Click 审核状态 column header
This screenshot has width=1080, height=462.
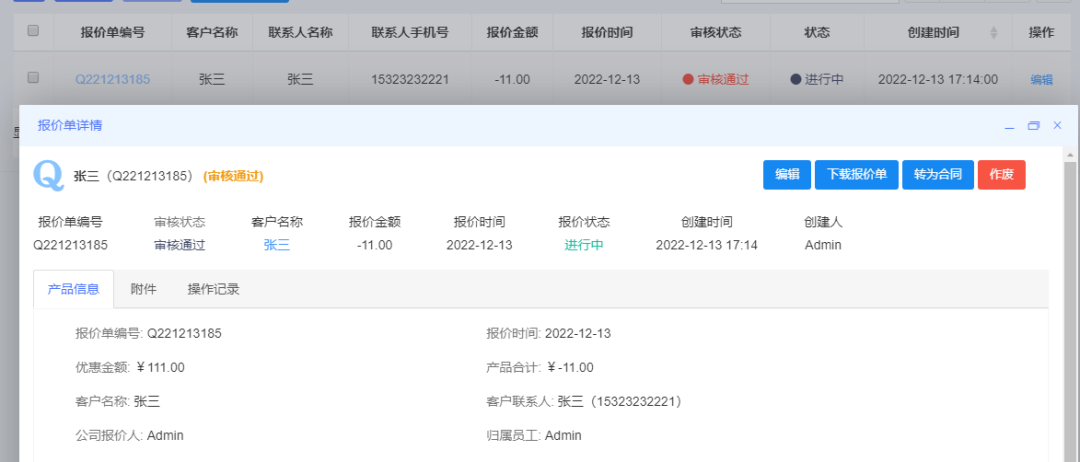pos(716,32)
